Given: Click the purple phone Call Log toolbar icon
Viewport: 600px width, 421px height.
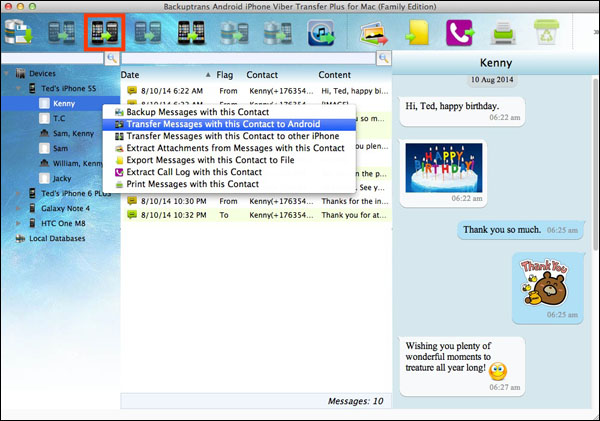Looking at the screenshot, I should [x=460, y=33].
